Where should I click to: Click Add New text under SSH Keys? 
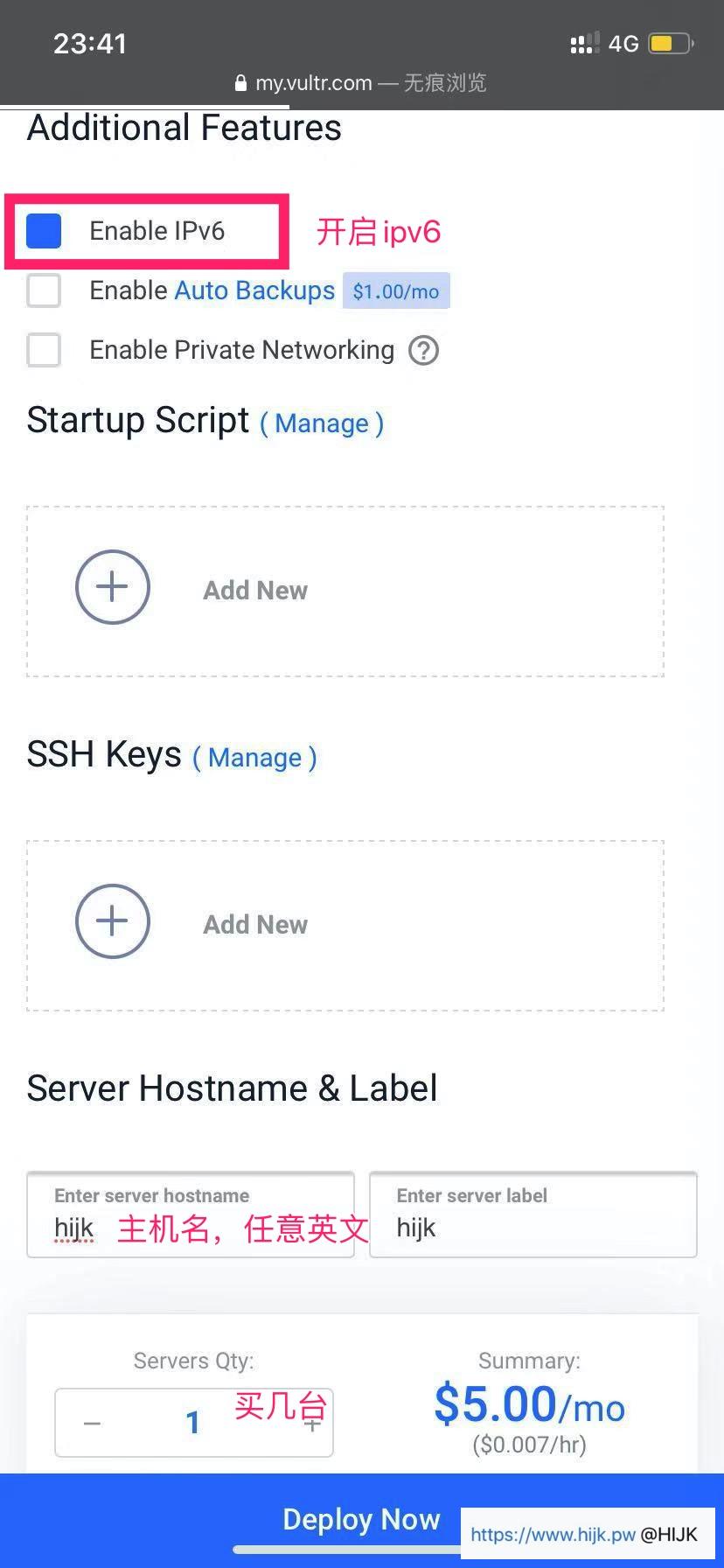pos(255,925)
